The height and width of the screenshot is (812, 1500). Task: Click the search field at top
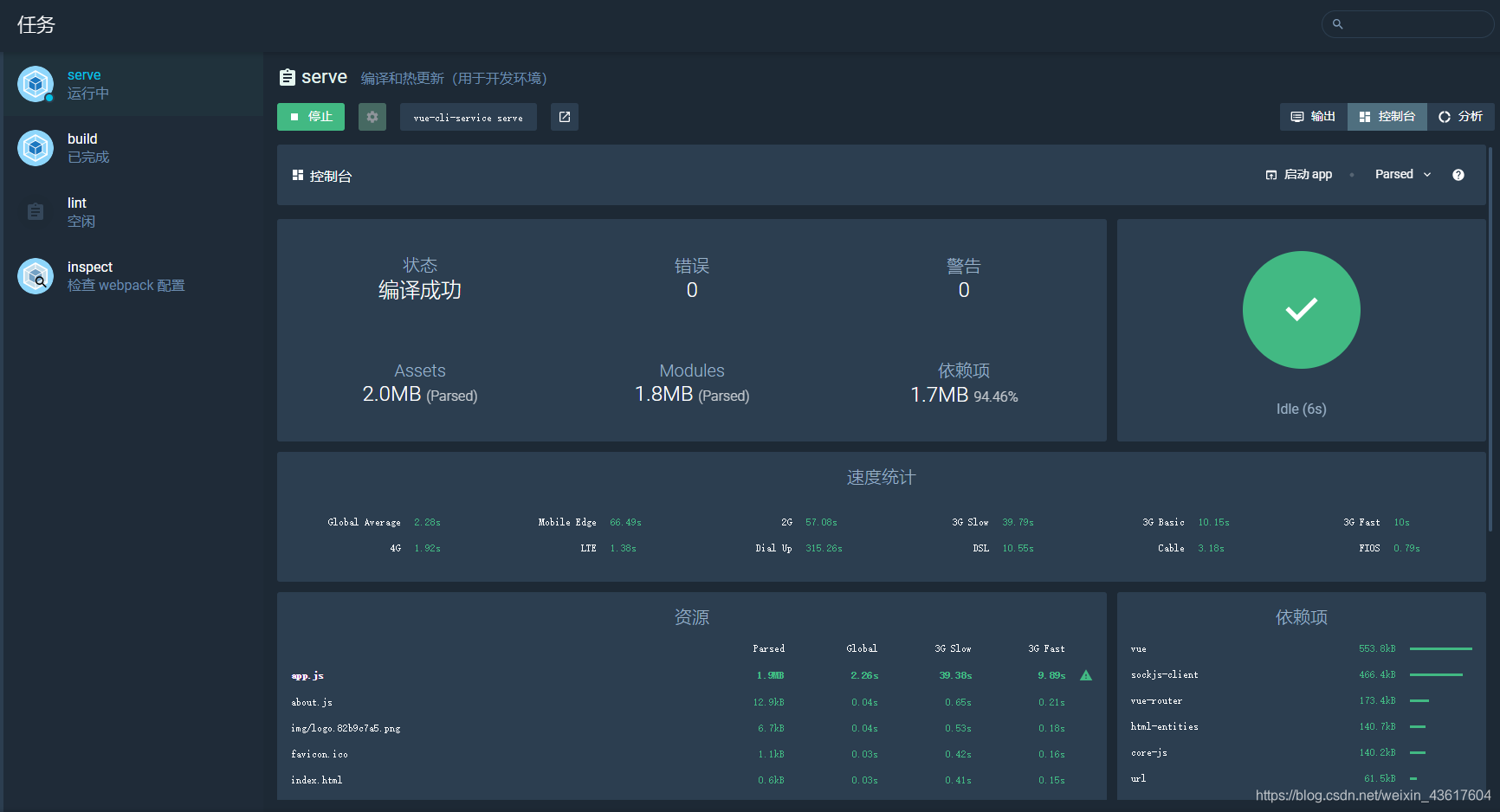[1408, 24]
